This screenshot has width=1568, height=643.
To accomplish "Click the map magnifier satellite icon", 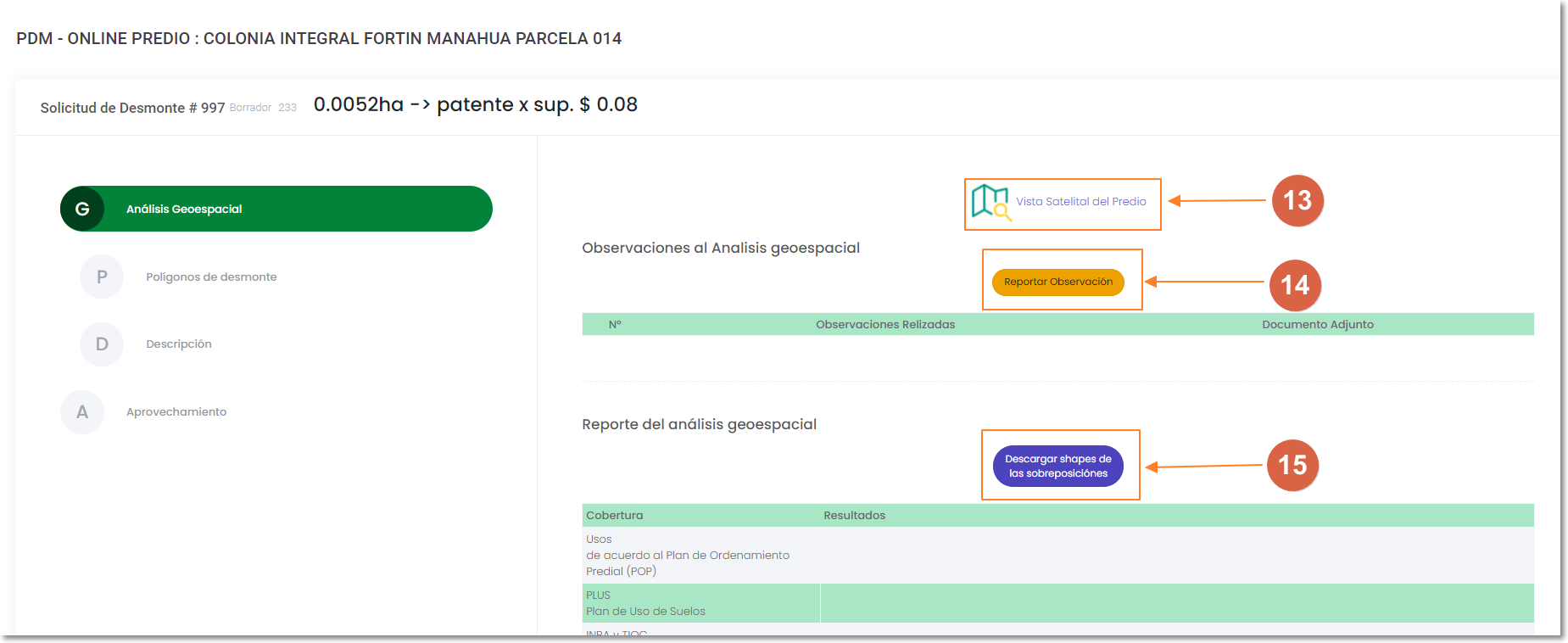I will [990, 202].
